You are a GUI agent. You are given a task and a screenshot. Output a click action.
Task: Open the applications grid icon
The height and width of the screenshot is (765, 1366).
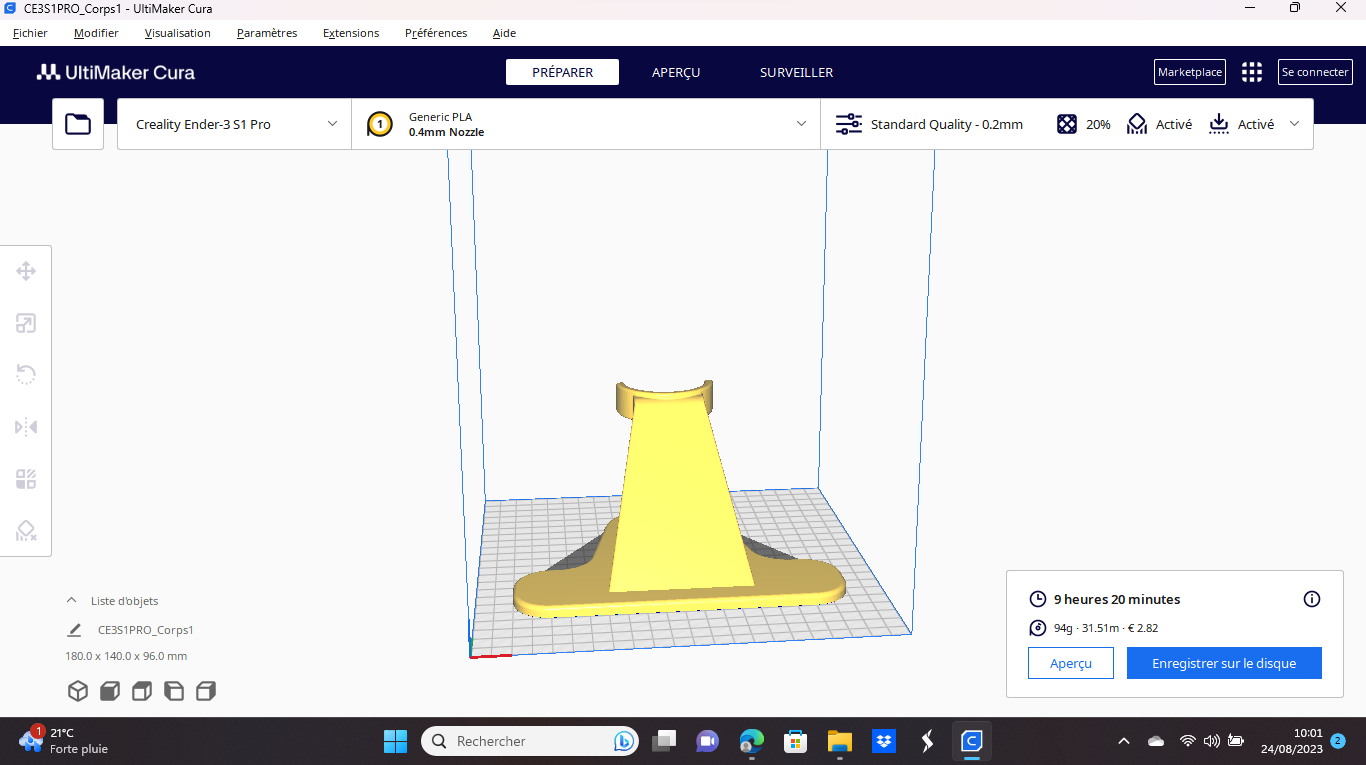(1252, 72)
